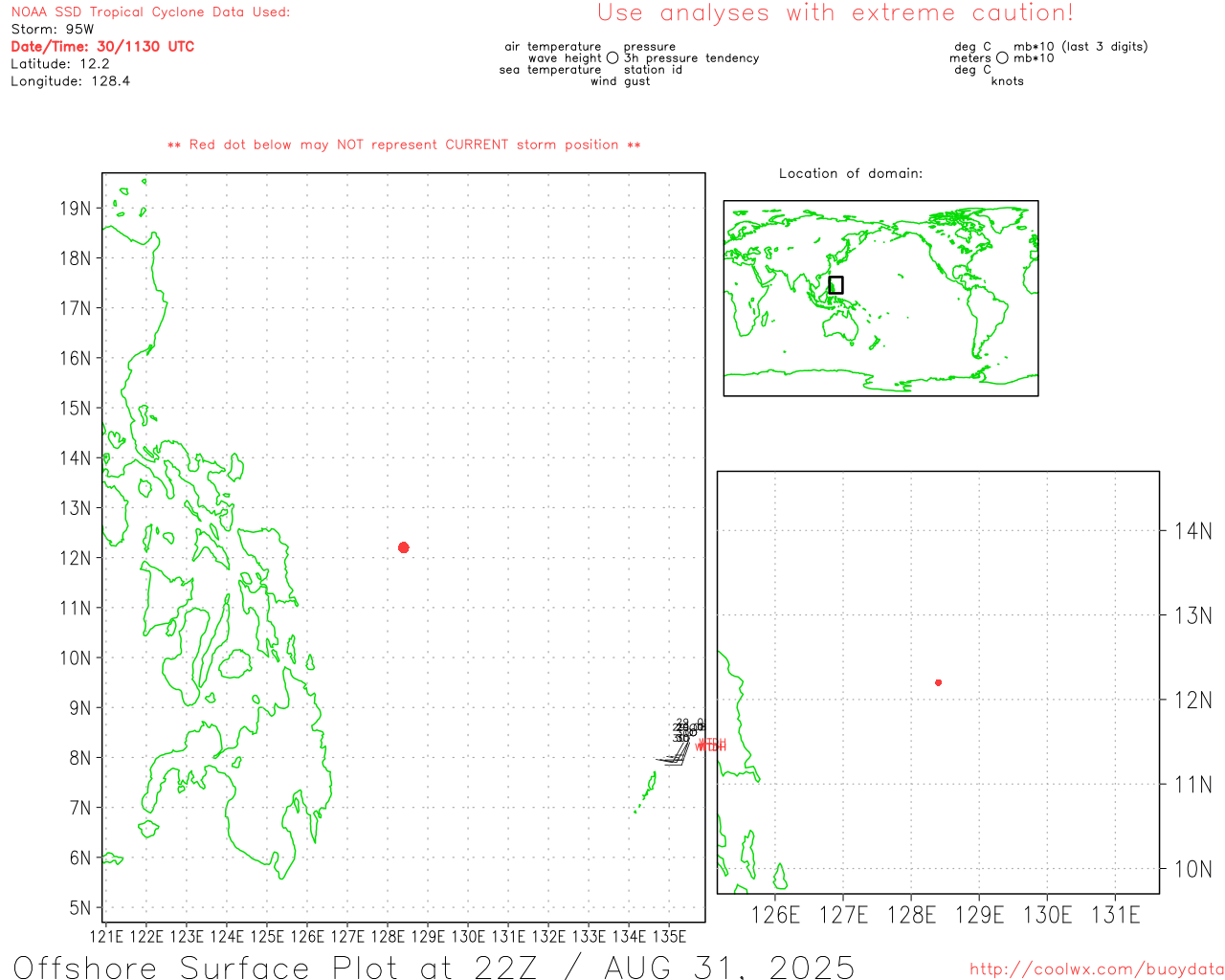Click the 'mb*10 (last 3 digits)' unit label
The height and width of the screenshot is (980, 1225).
(x=1080, y=47)
